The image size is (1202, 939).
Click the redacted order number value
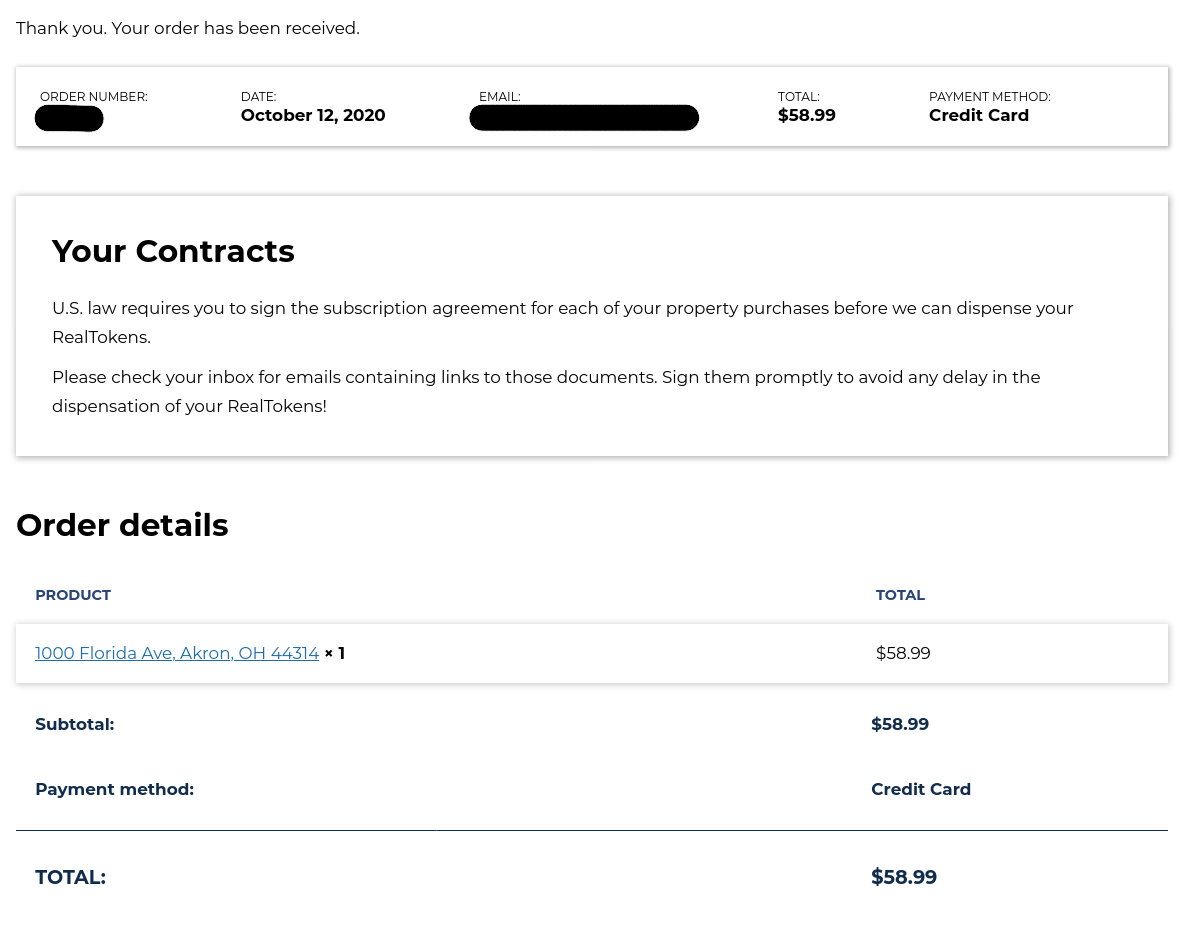(x=69, y=119)
